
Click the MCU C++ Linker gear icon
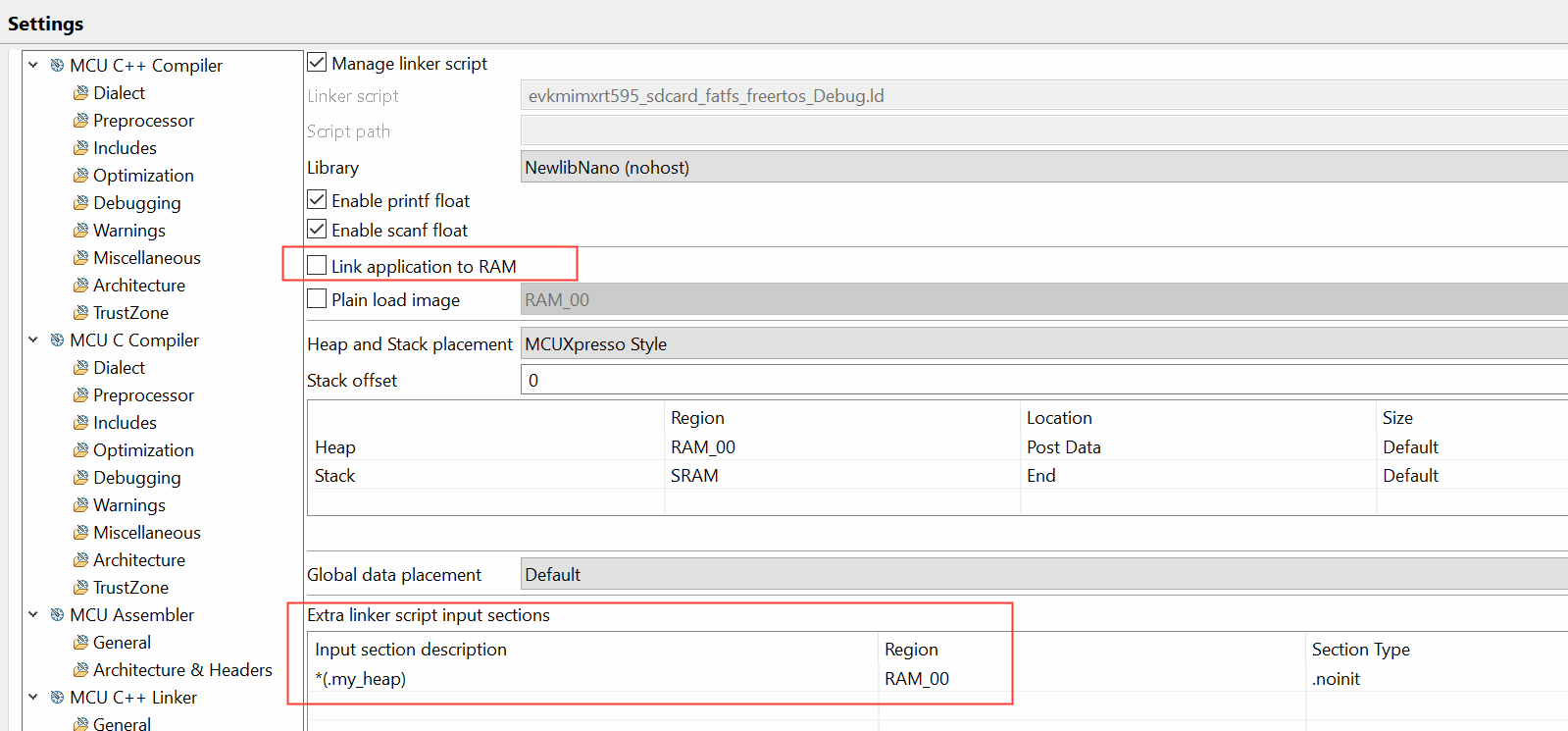point(57,698)
